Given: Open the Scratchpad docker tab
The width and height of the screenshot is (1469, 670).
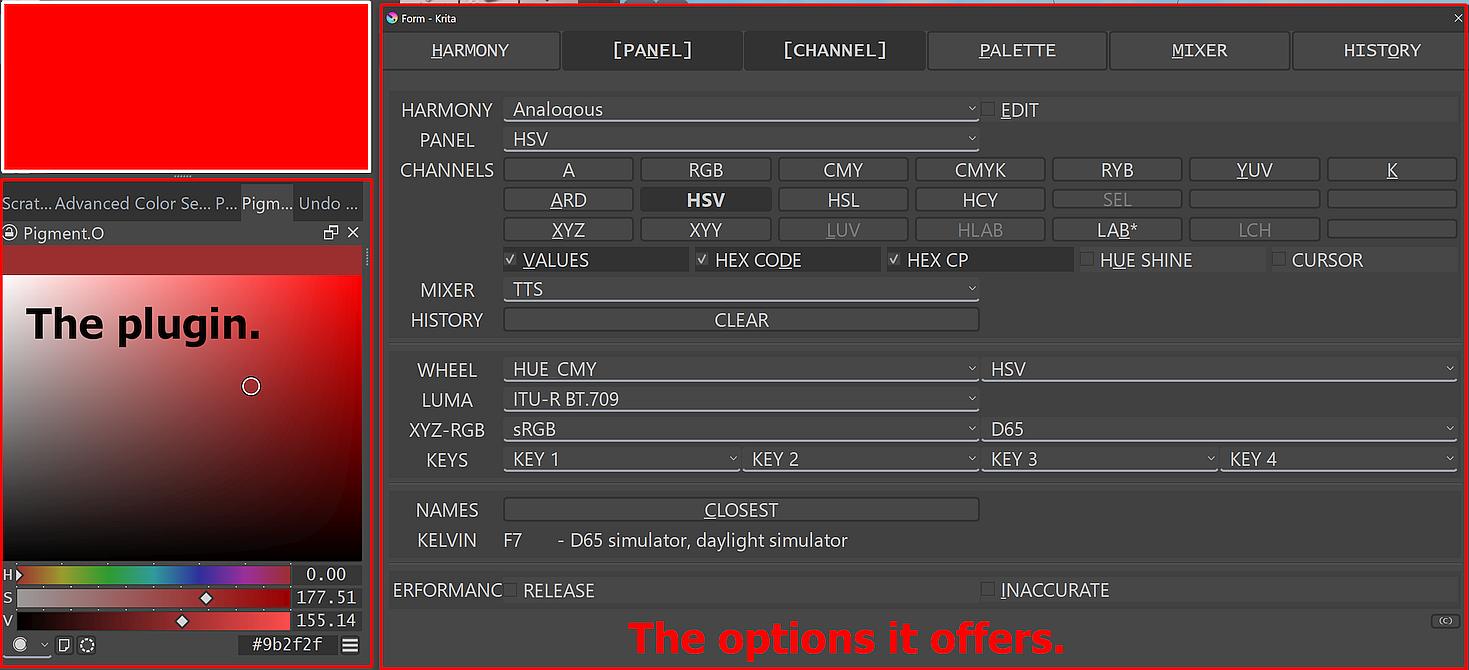Looking at the screenshot, I should pos(27,203).
